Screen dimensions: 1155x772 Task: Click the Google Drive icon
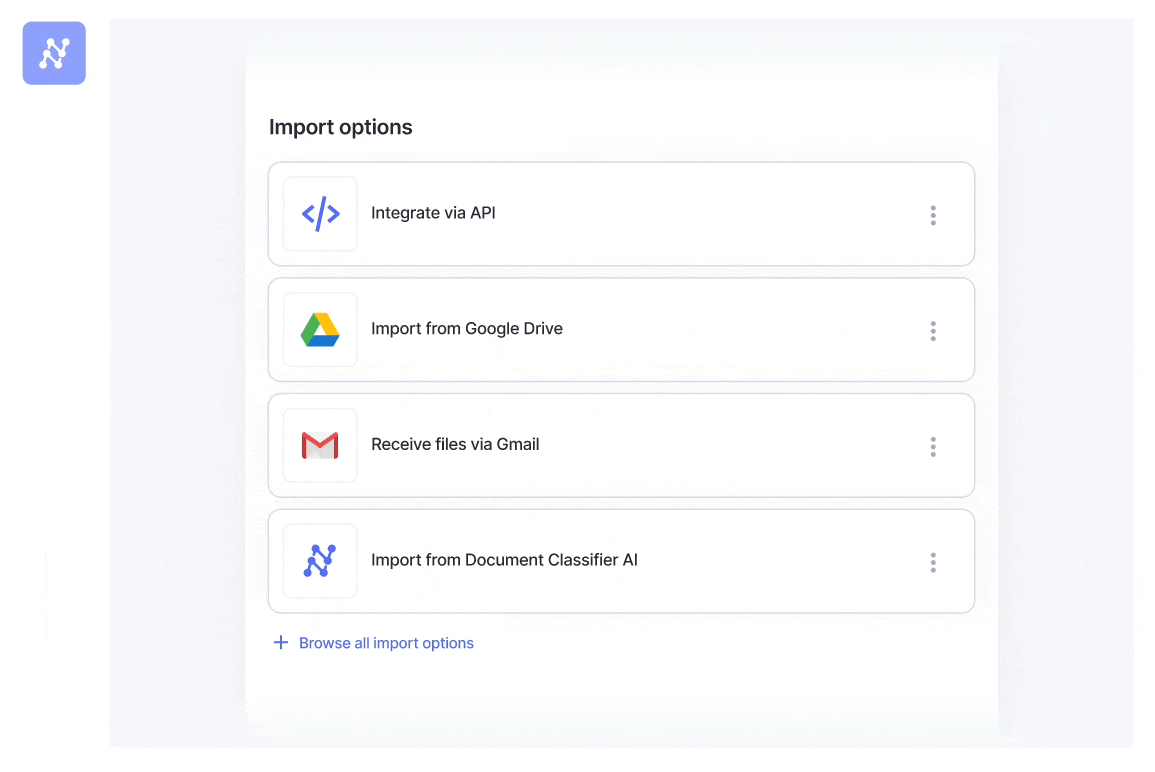click(320, 329)
